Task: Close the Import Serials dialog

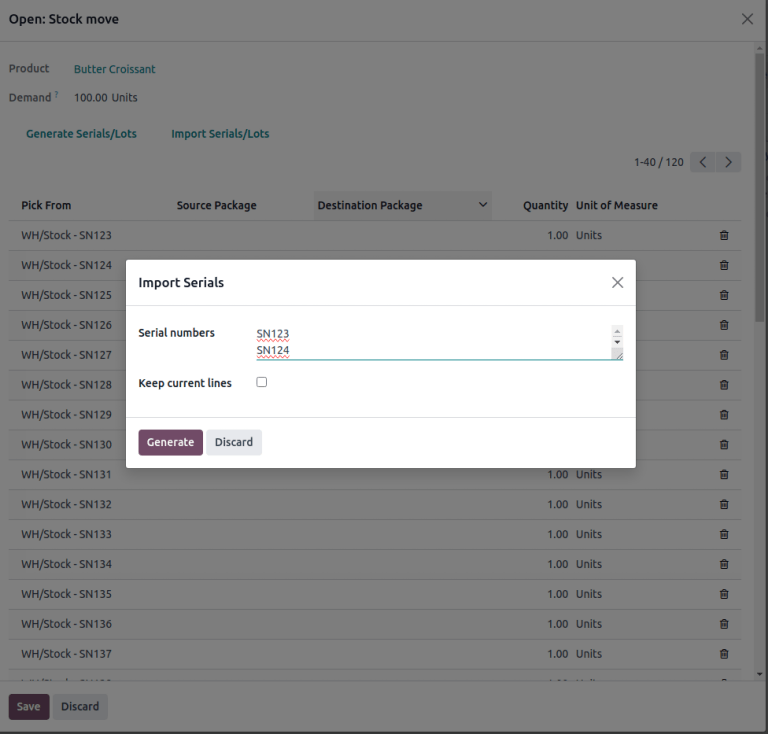Action: tap(617, 283)
